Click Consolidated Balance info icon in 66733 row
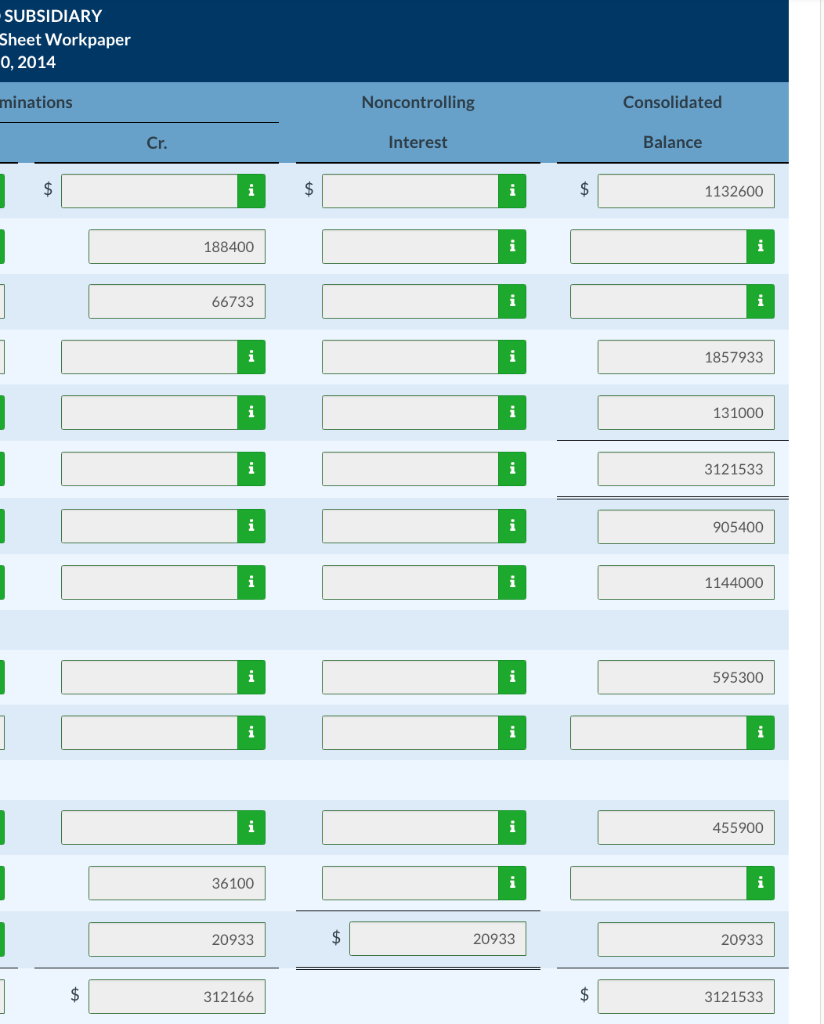 click(760, 301)
